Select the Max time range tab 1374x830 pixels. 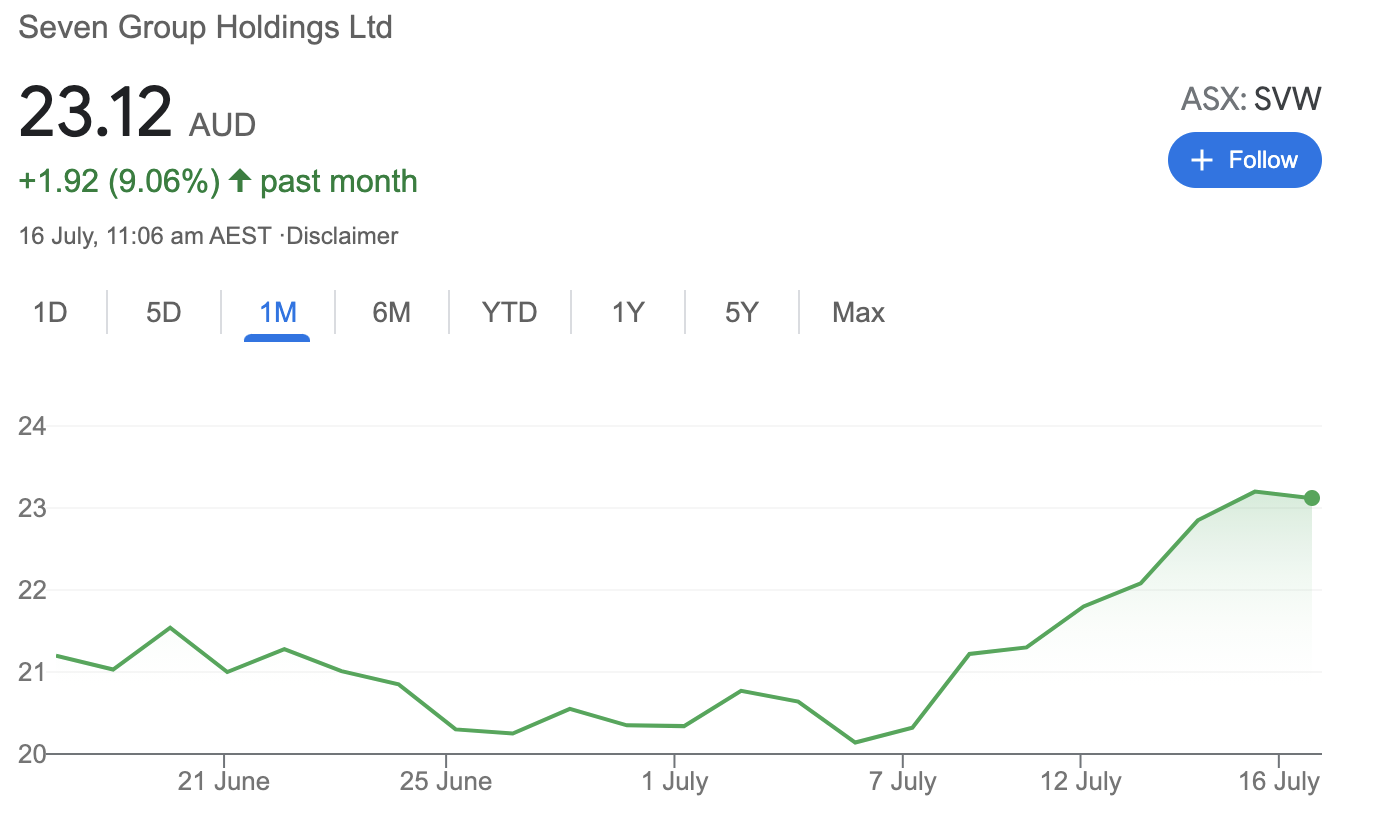tap(858, 313)
